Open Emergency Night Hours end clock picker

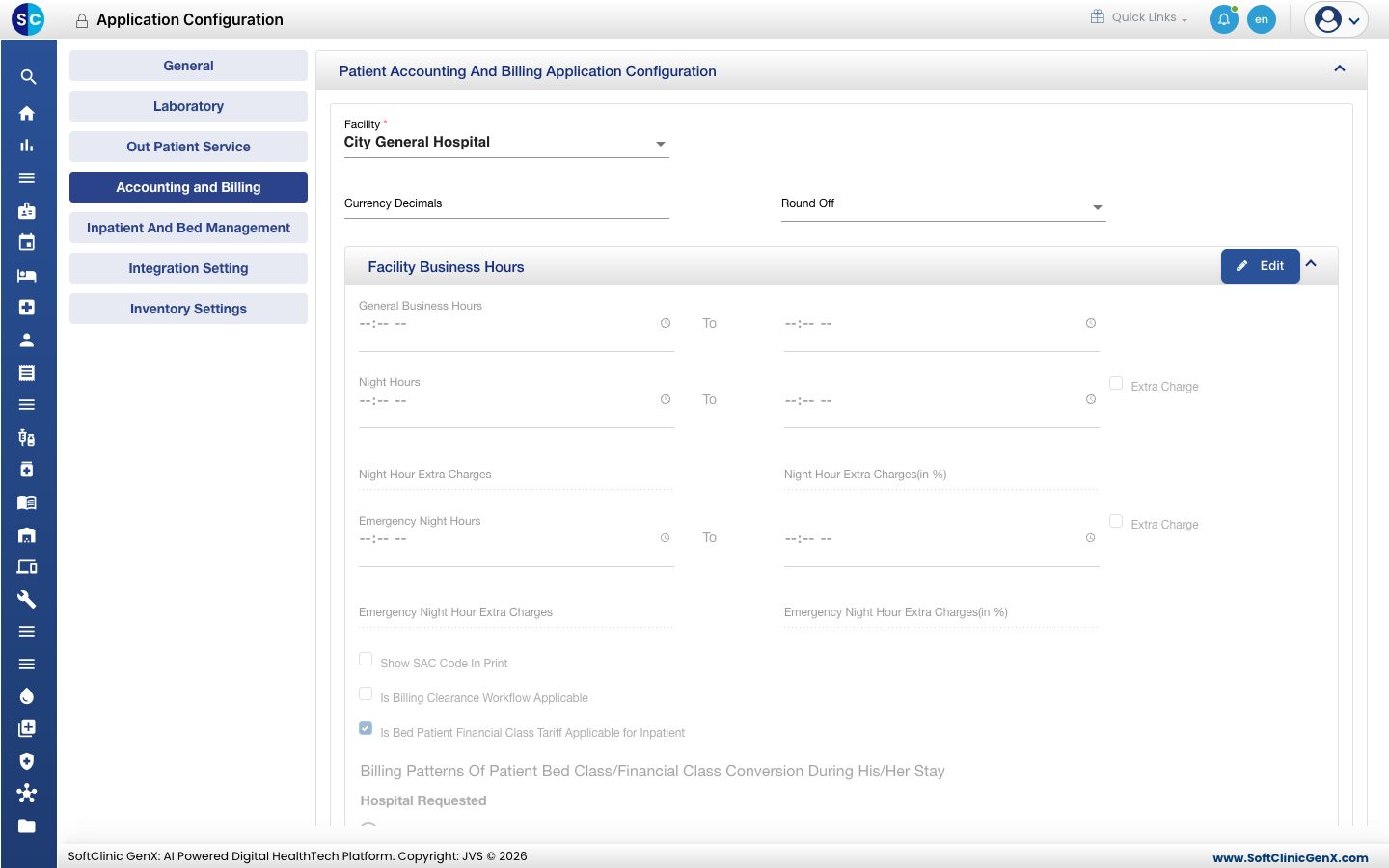[1091, 538]
